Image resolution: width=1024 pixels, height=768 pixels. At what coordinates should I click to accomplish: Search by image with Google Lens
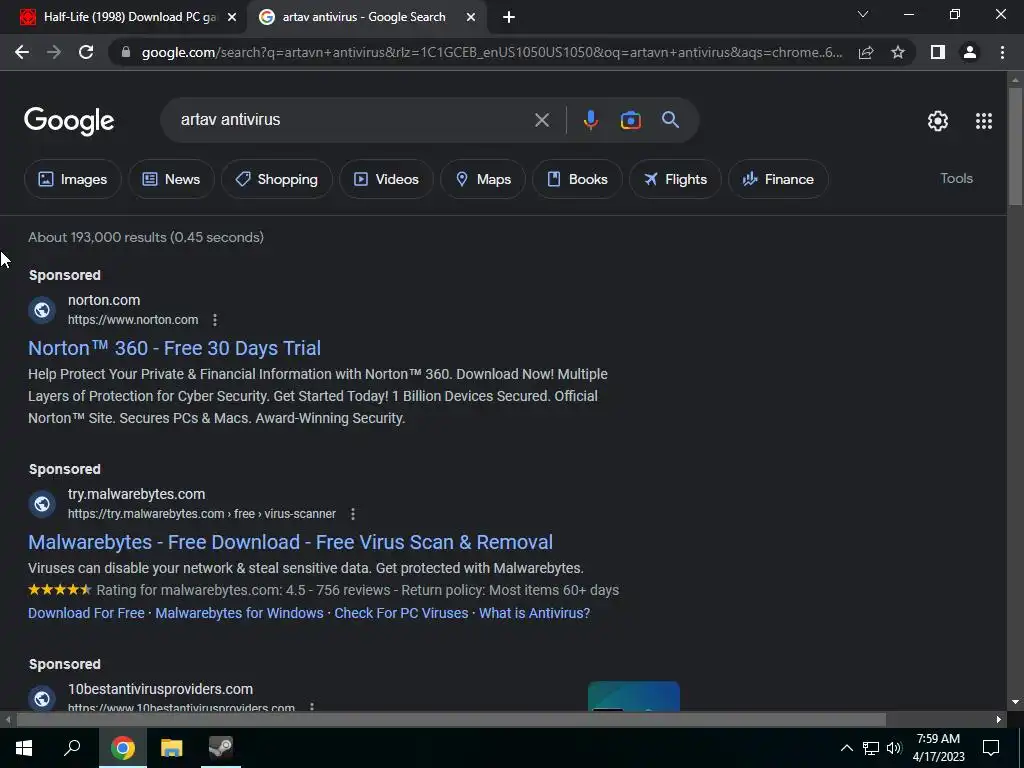click(630, 120)
